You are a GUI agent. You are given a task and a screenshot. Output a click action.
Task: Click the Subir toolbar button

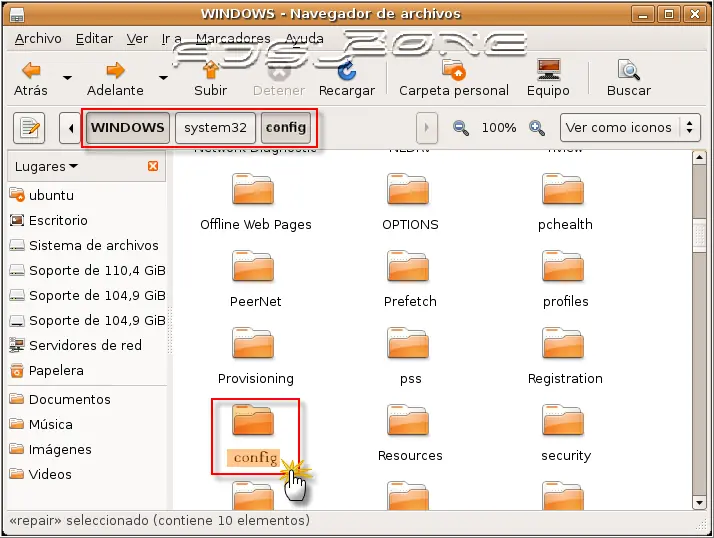[x=210, y=78]
